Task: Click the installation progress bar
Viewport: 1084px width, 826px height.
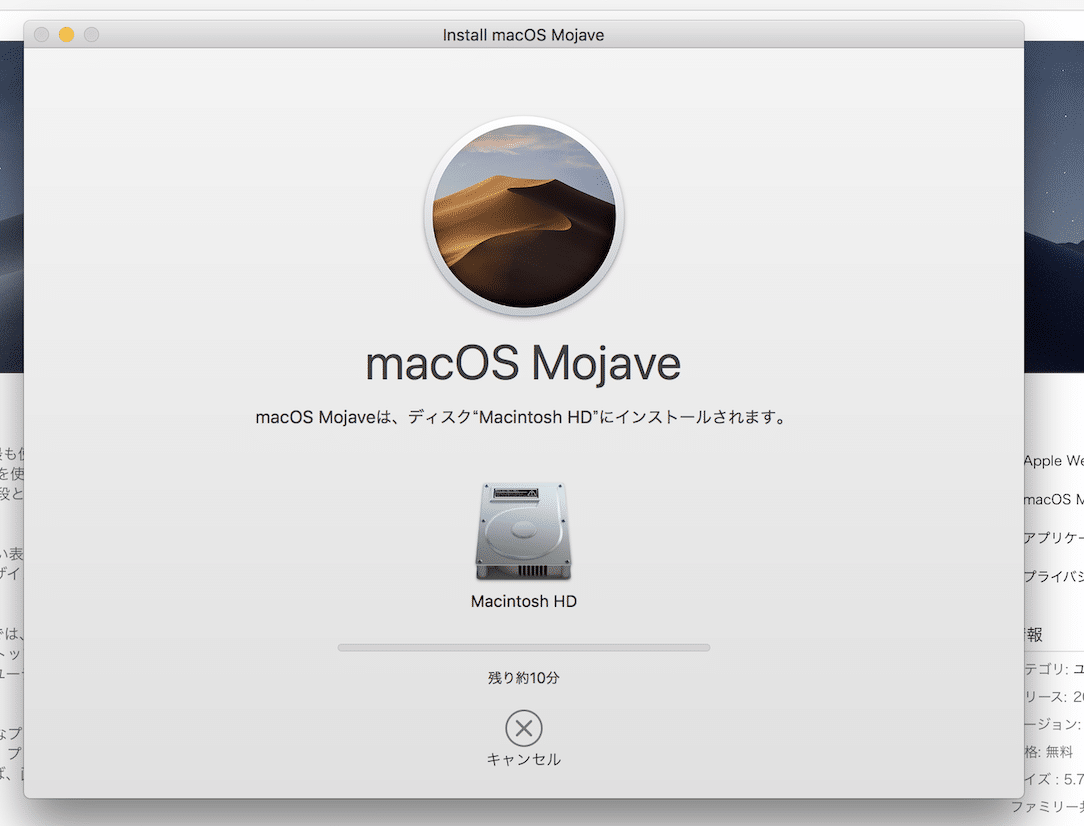Action: pyautogui.click(x=523, y=648)
